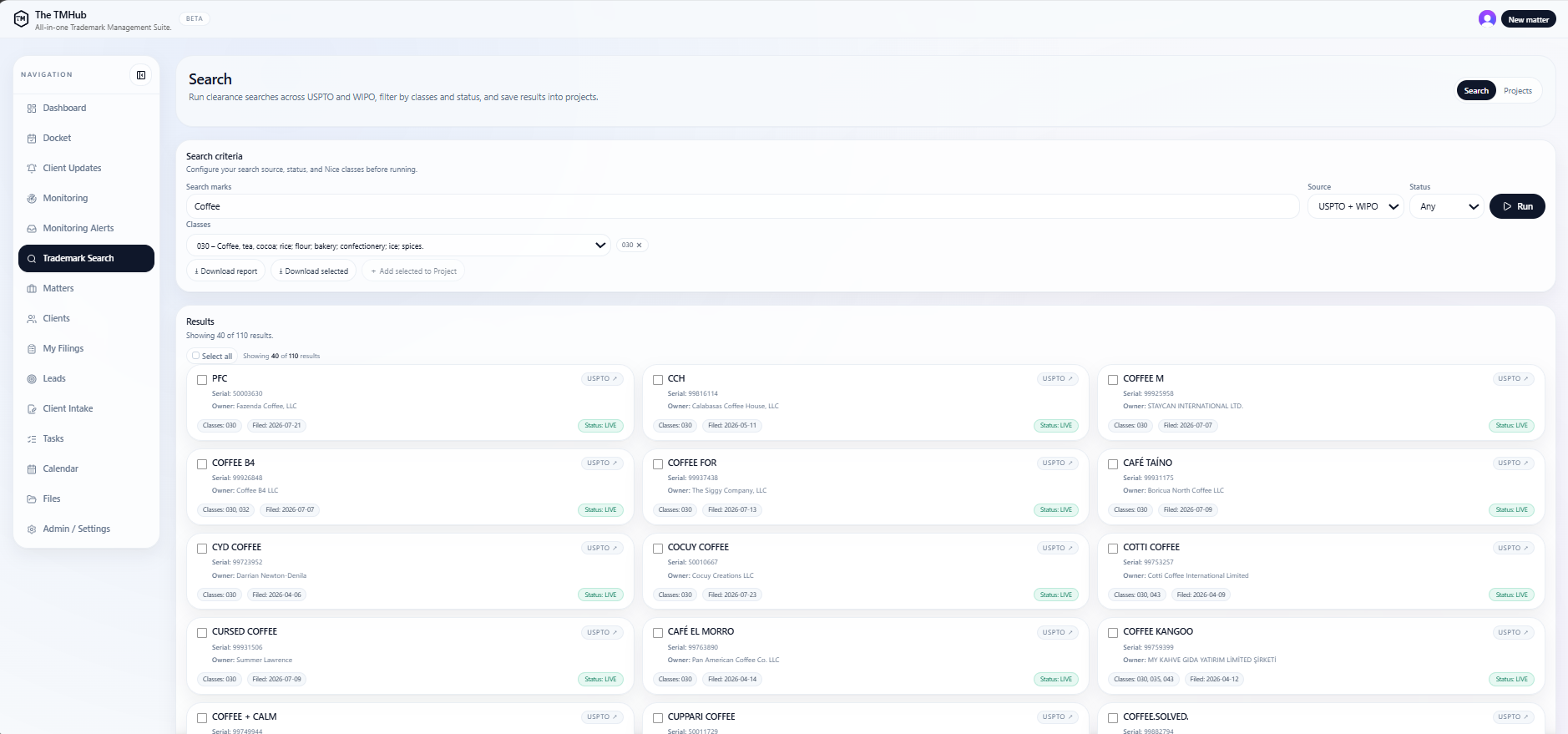Click the Client Updates bell icon
The image size is (1568, 734).
[32, 169]
